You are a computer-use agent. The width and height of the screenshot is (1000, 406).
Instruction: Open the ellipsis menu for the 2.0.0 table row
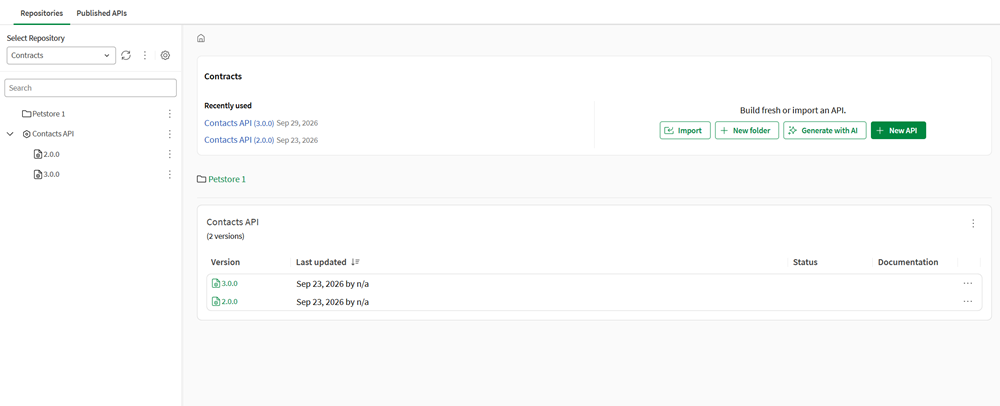pyautogui.click(x=968, y=301)
